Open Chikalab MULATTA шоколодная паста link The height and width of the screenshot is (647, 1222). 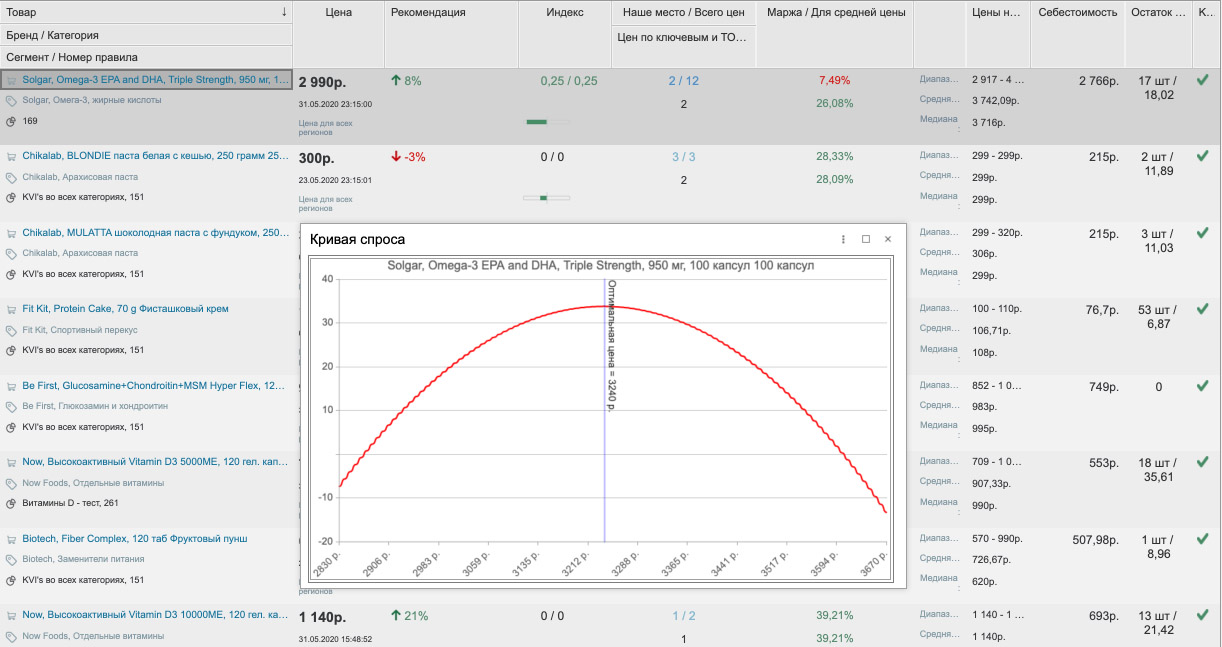click(156, 233)
